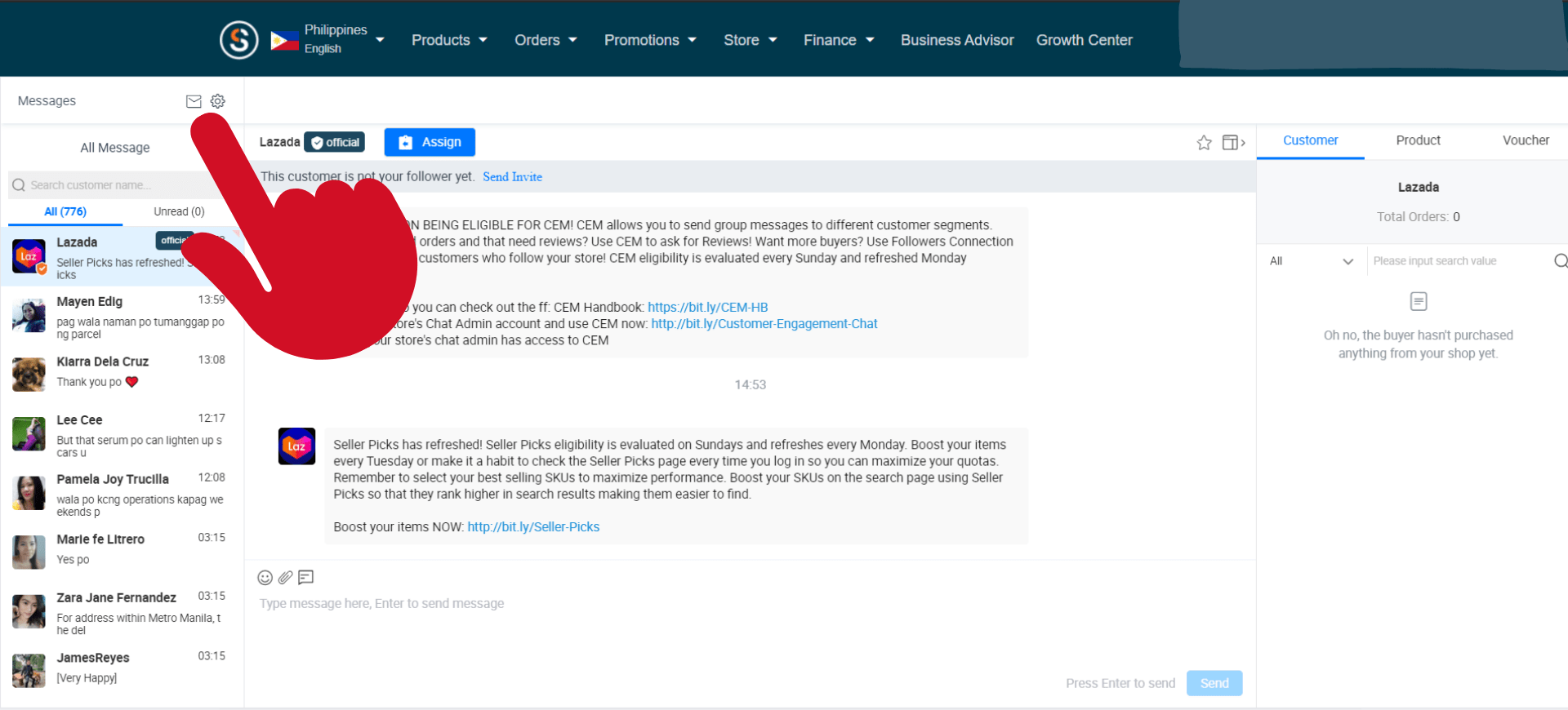Click the Send button
This screenshot has height=710, width=1568.
coord(1214,683)
